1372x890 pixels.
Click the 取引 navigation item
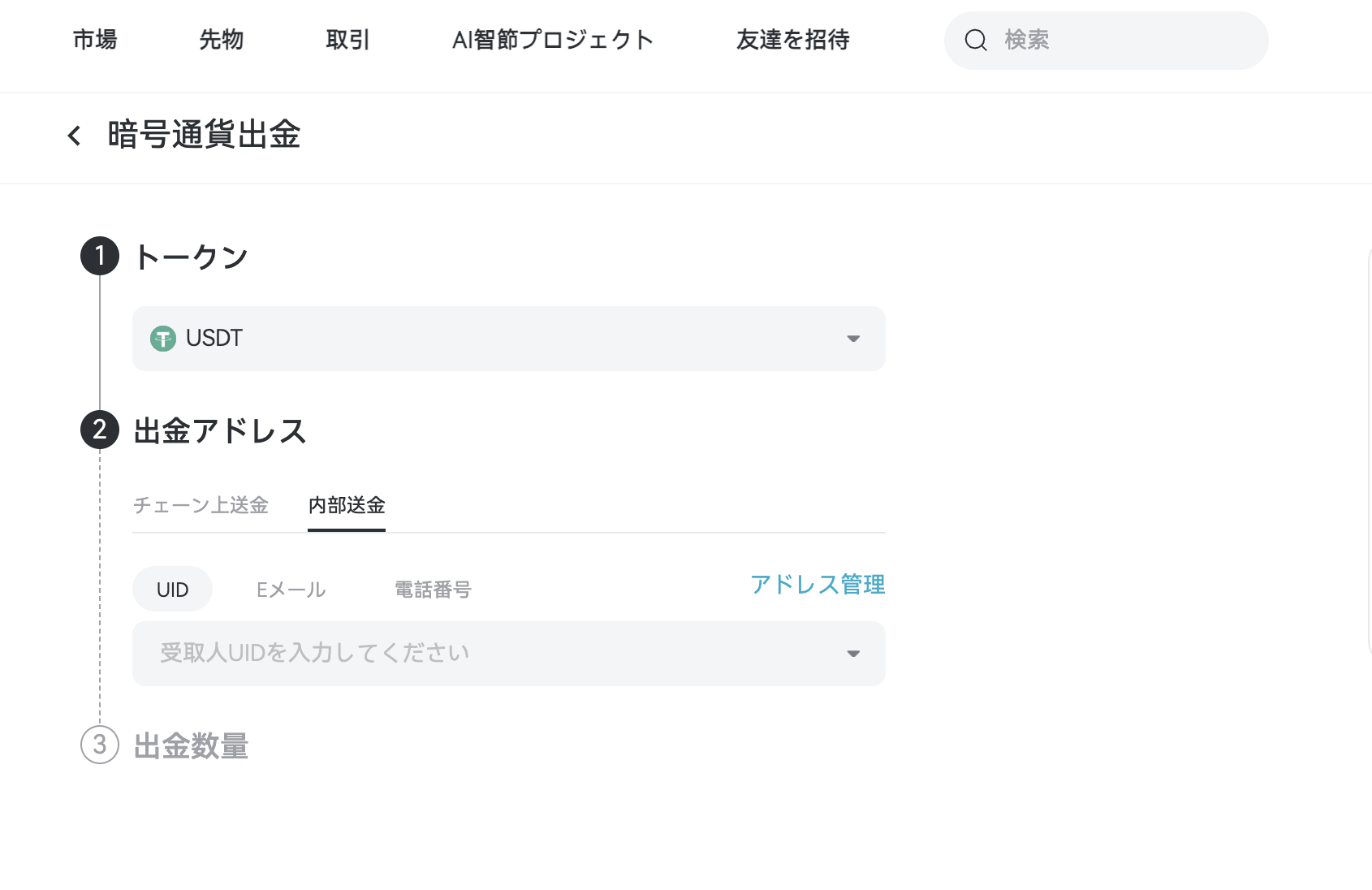[347, 40]
